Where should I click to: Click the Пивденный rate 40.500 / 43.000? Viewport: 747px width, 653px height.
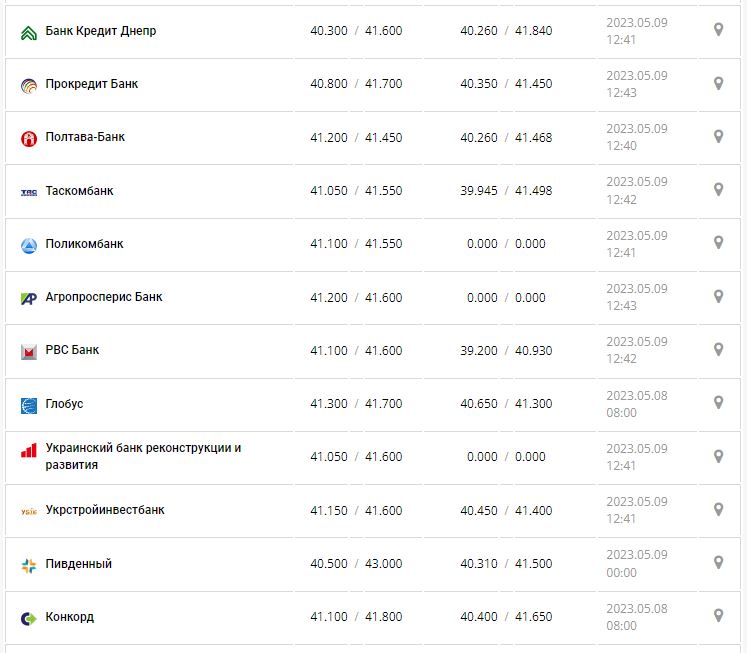pos(356,564)
